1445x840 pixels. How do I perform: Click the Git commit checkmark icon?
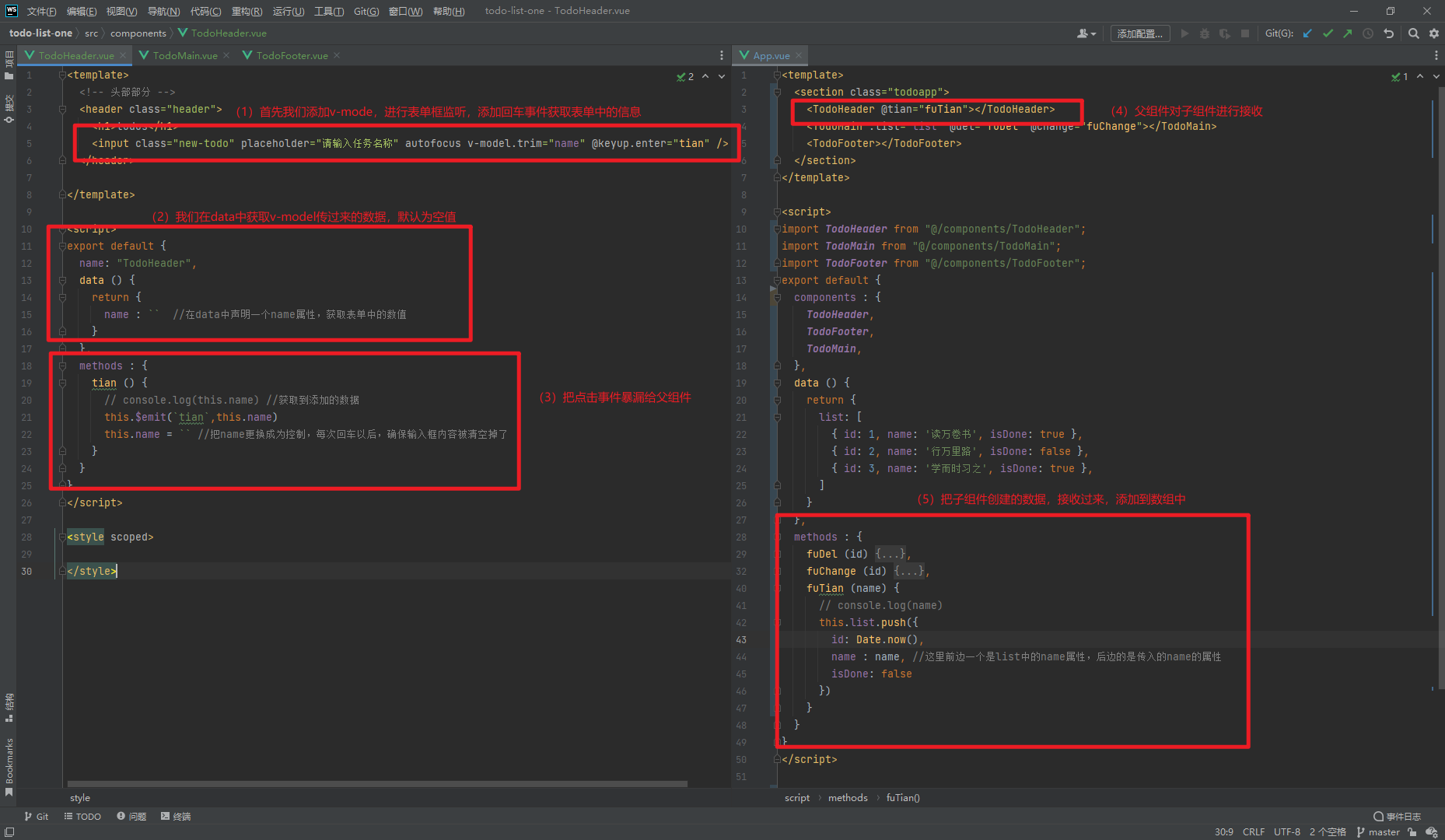tap(1328, 33)
